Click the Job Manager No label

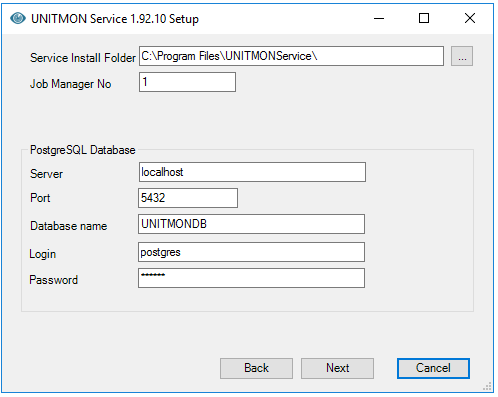(x=71, y=84)
